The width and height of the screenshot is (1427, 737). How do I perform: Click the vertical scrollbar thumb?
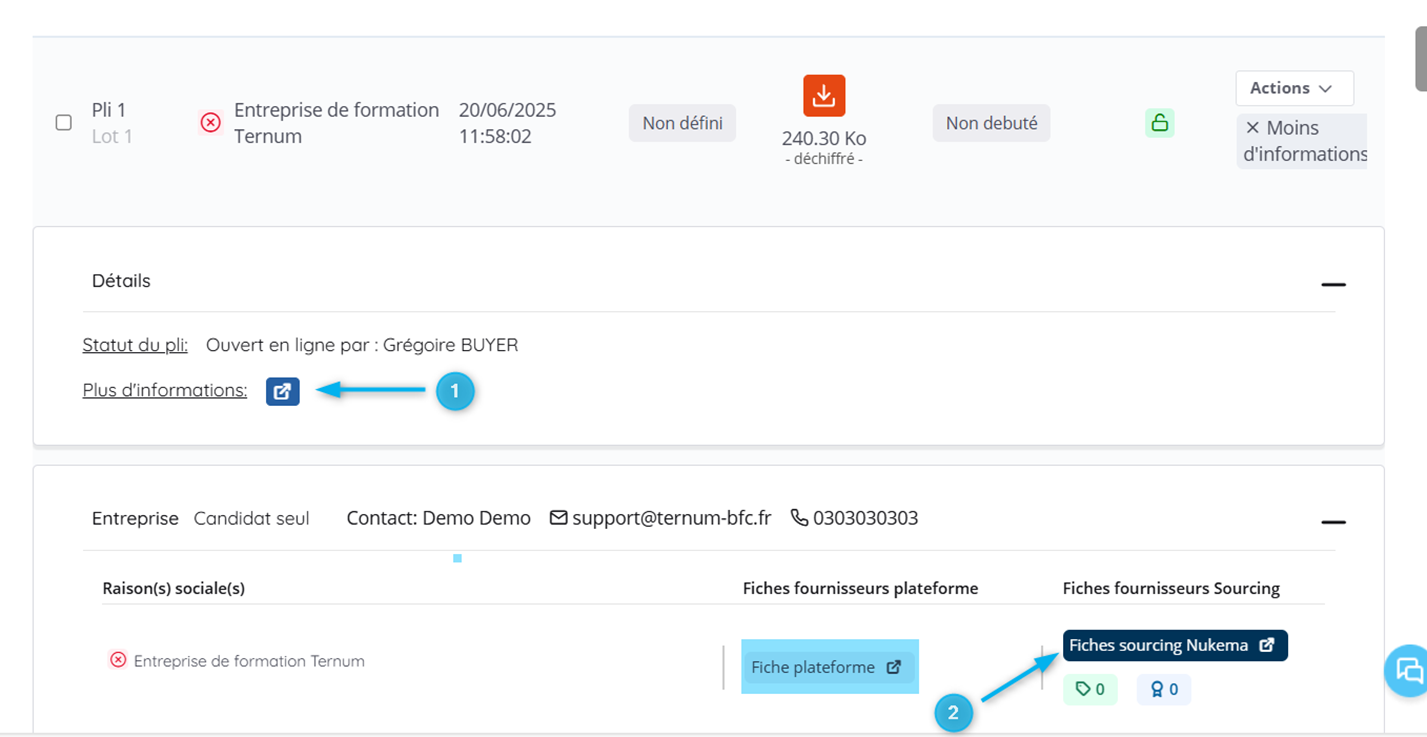(1420, 58)
